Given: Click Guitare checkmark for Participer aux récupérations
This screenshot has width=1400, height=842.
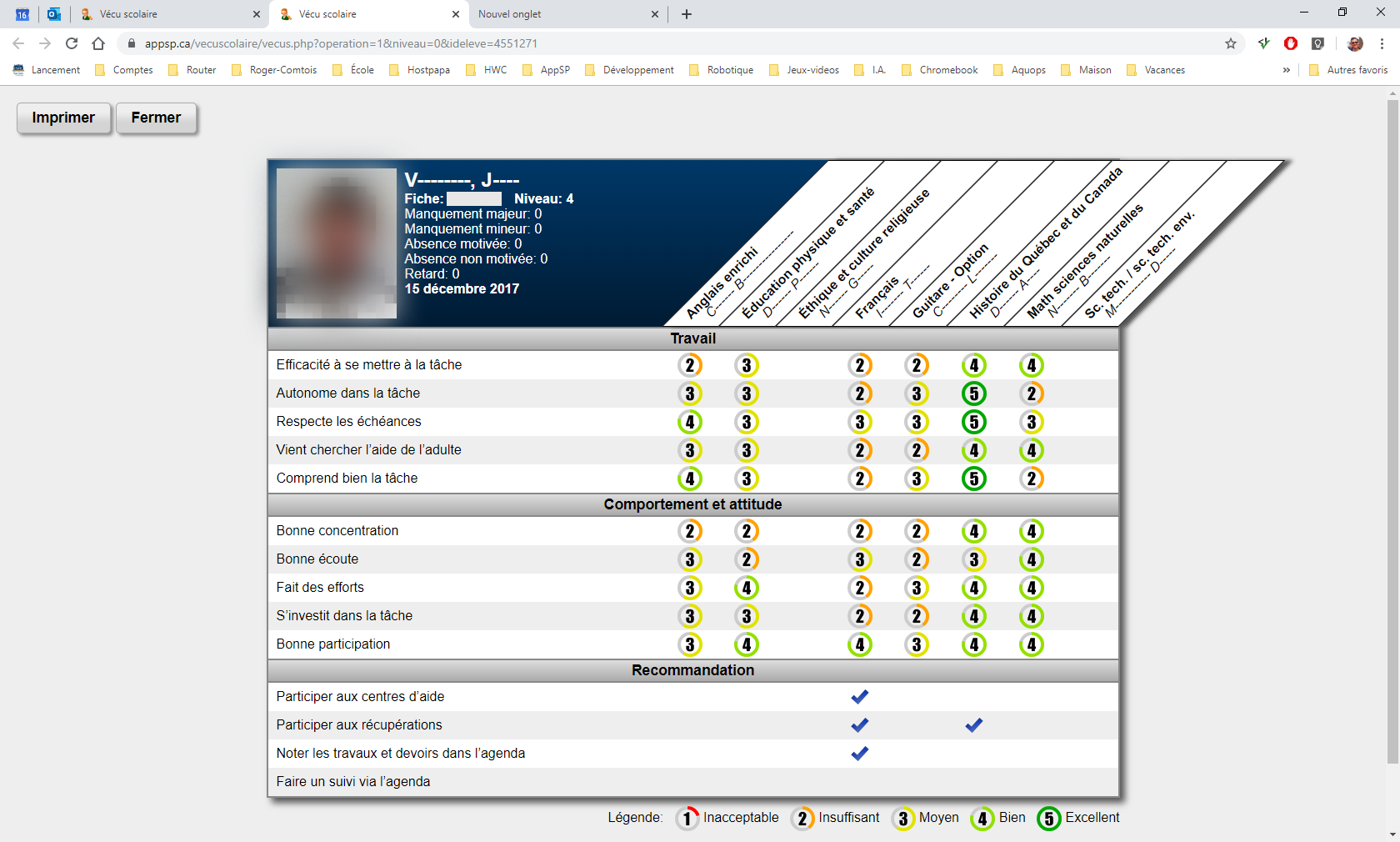Looking at the screenshot, I should coord(974,724).
